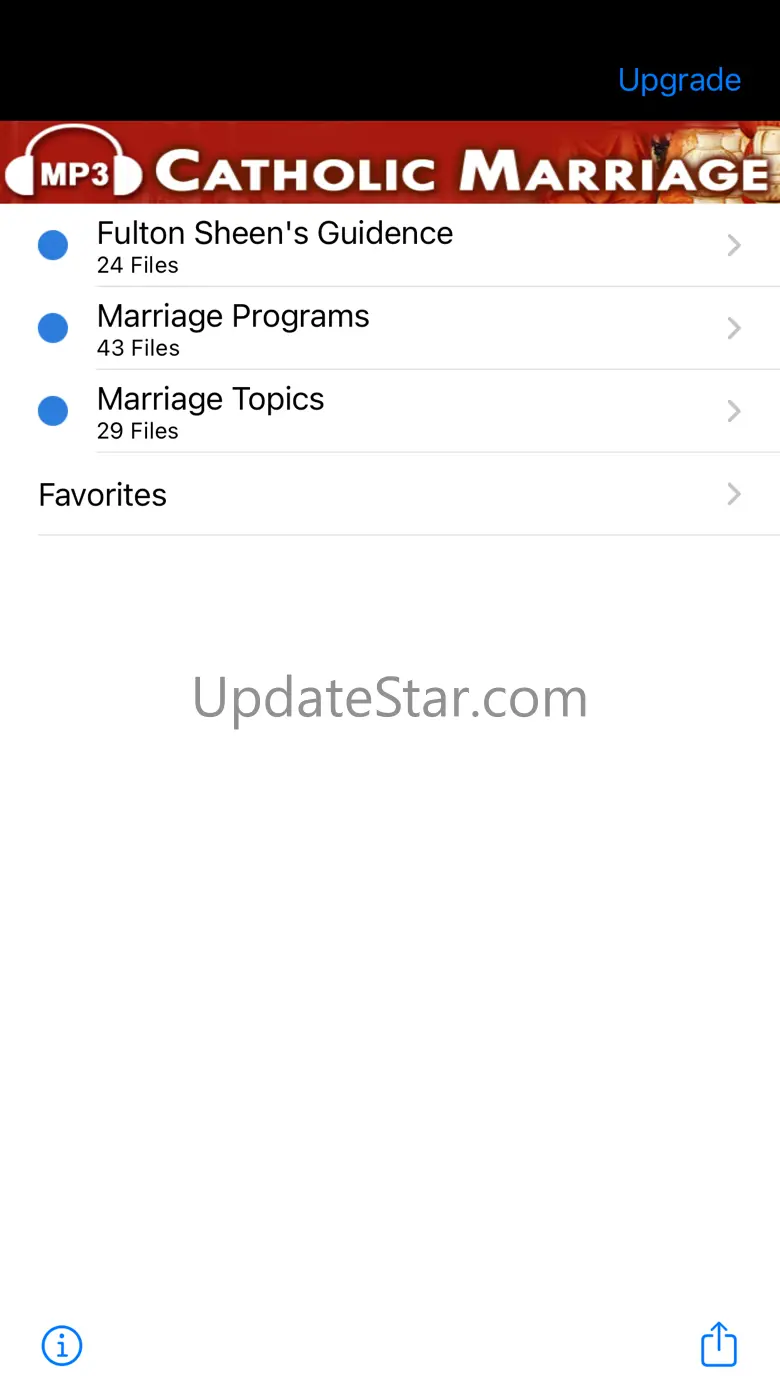The image size is (780, 1387).
Task: Tap the MP3 headphones logo
Action: click(73, 164)
